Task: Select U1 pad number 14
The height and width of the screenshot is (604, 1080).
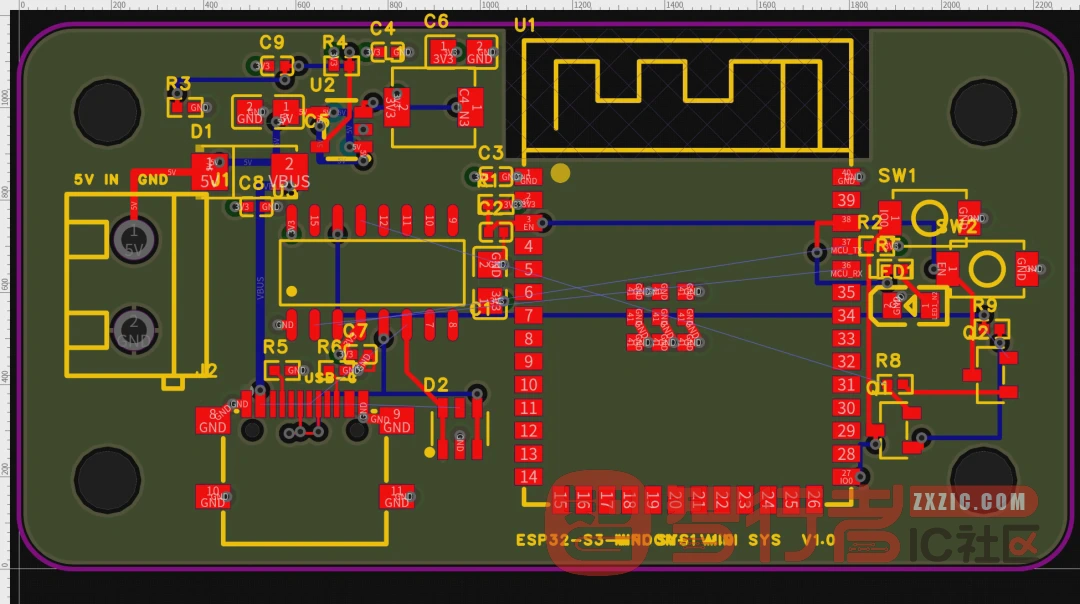Action: click(x=528, y=477)
